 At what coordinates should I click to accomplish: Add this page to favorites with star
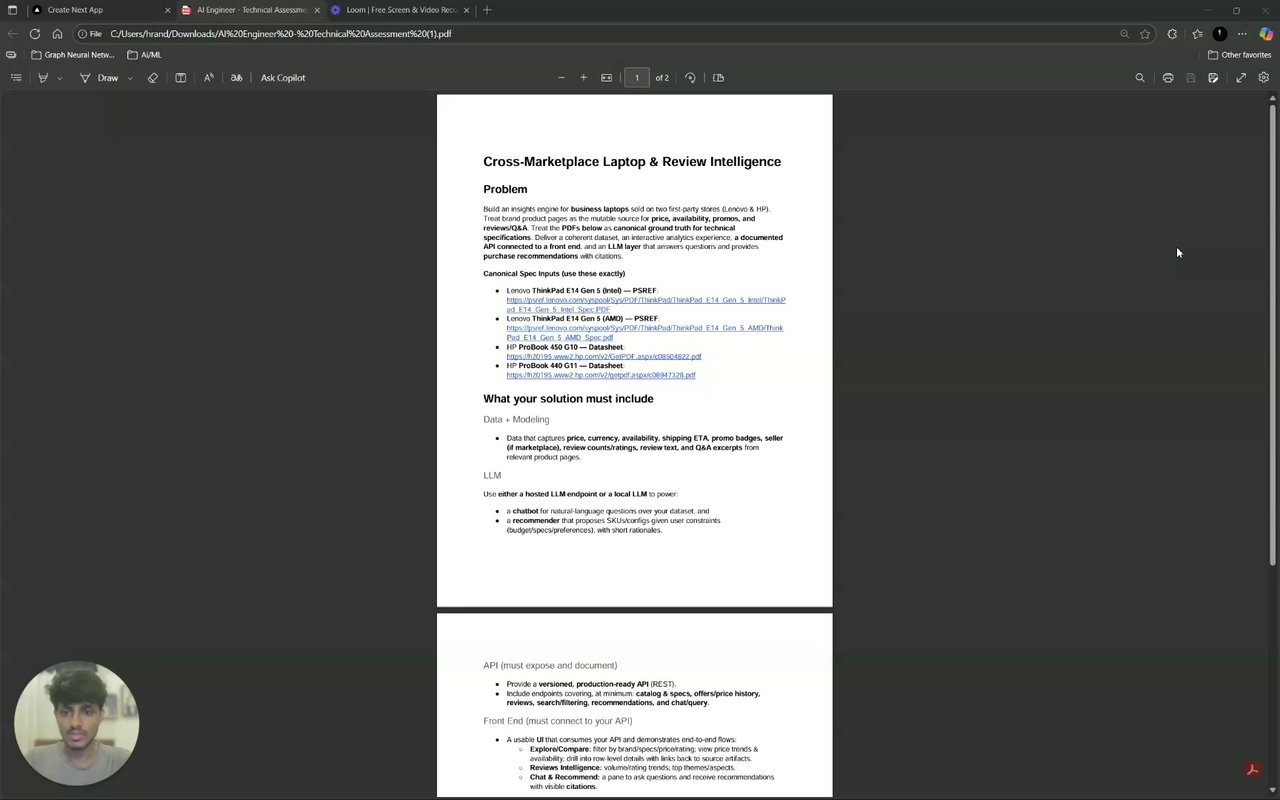(1145, 34)
